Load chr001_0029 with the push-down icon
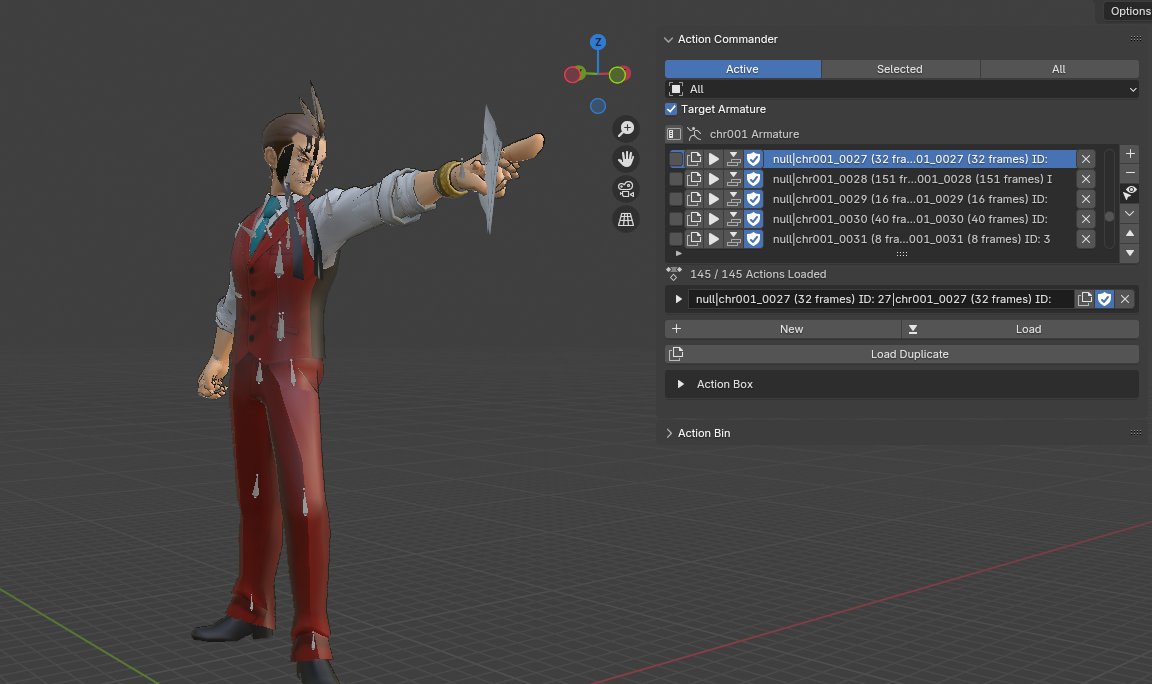 pyautogui.click(x=733, y=199)
